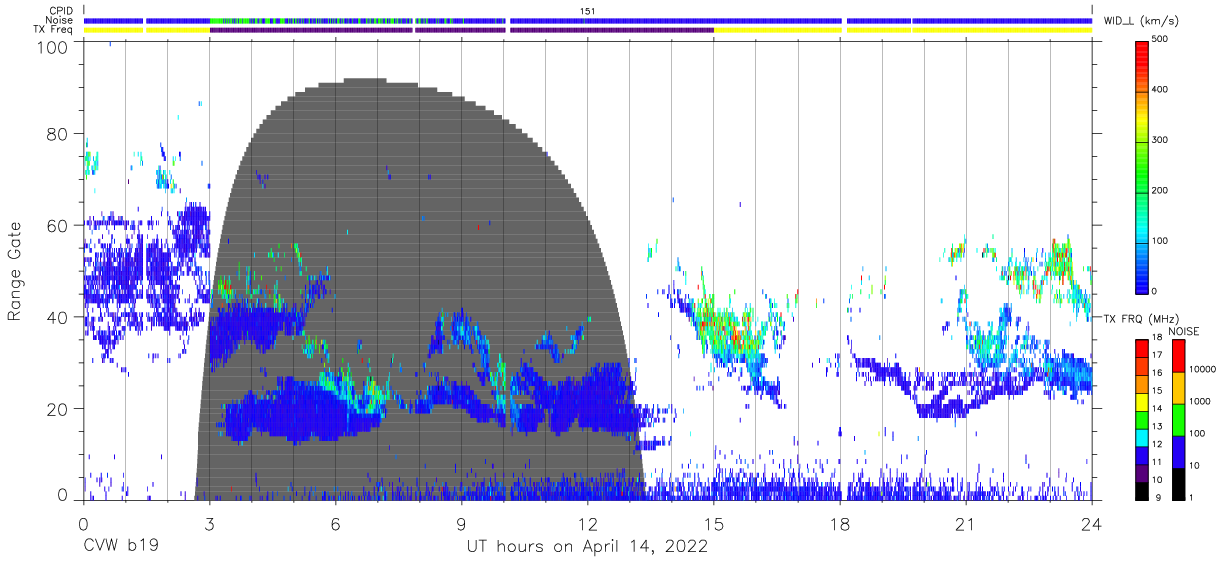
Task: Click the 'NOISE' legend title
Action: pos(1182,331)
